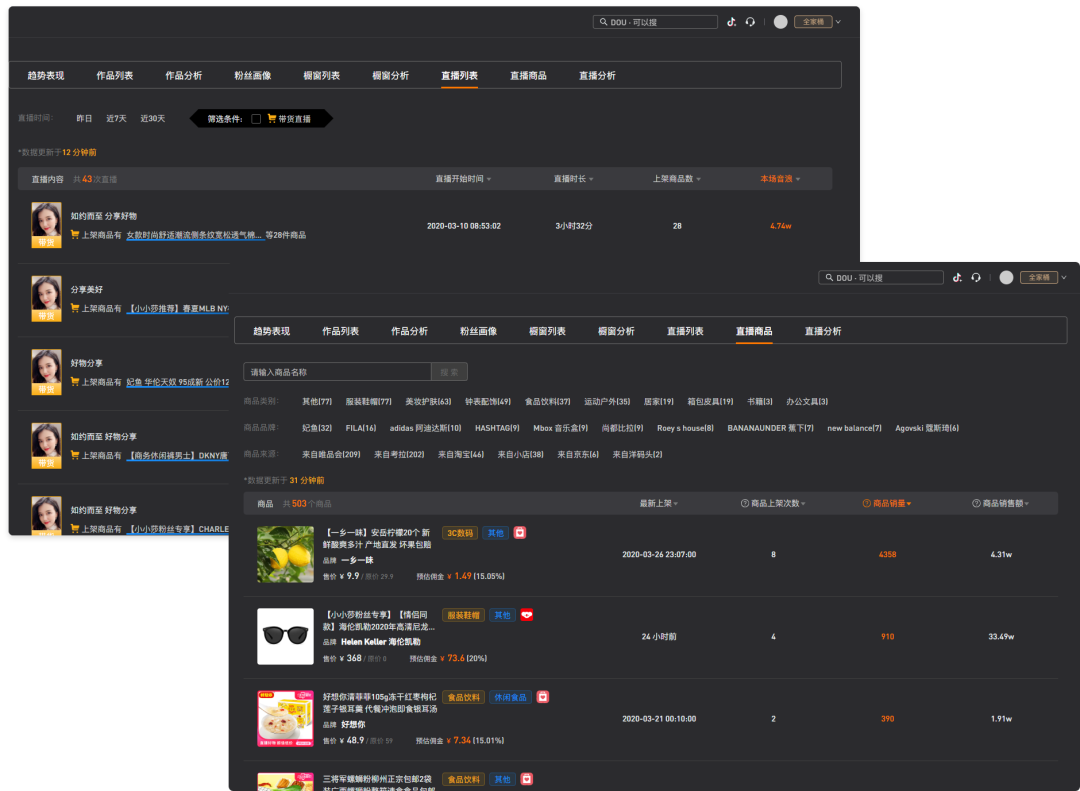Screen dimensions: 1080x791
Task: Click the 请输入商品名称 product search field
Action: click(337, 372)
